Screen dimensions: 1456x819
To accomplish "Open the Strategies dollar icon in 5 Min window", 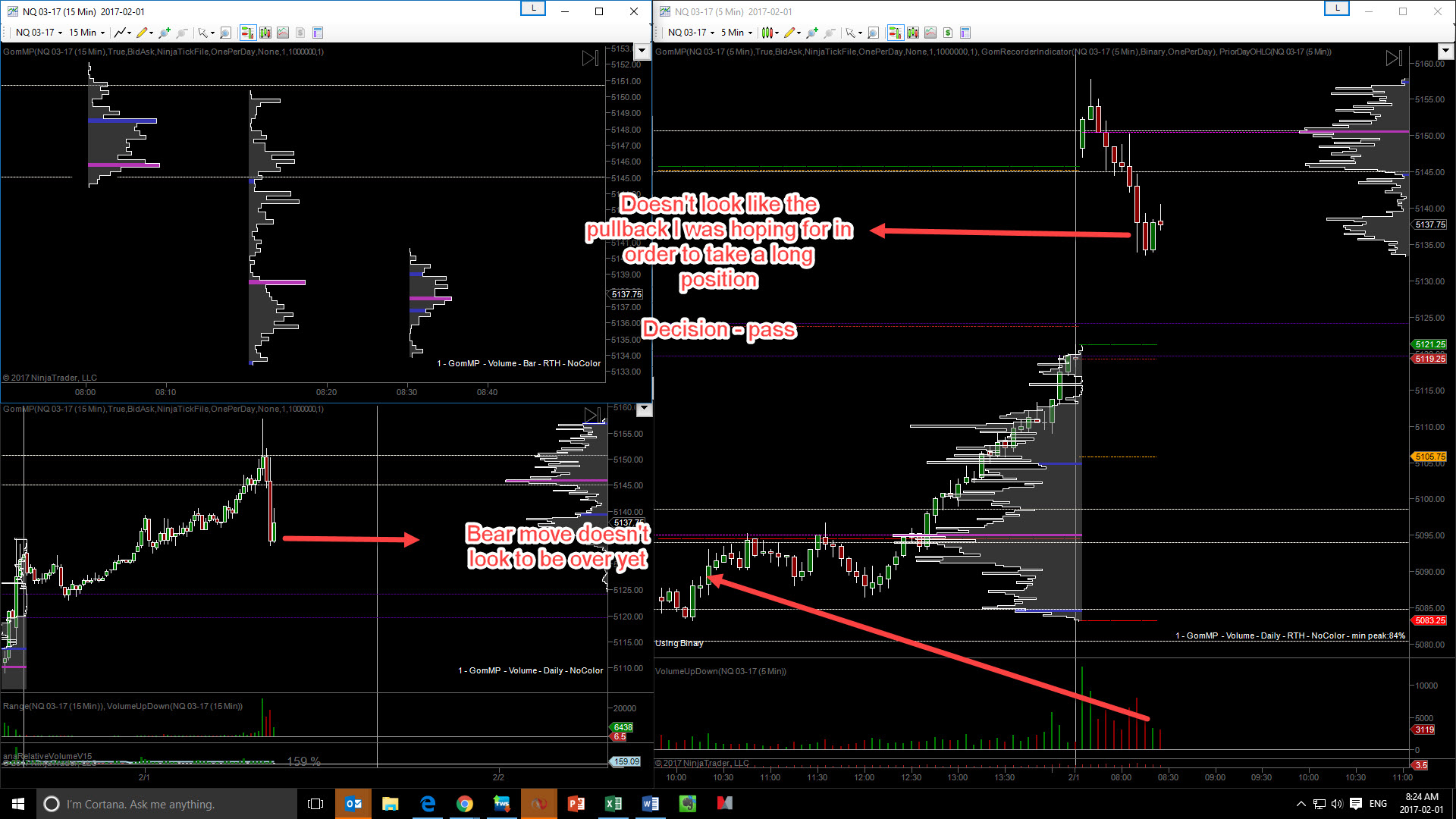I will point(948,33).
